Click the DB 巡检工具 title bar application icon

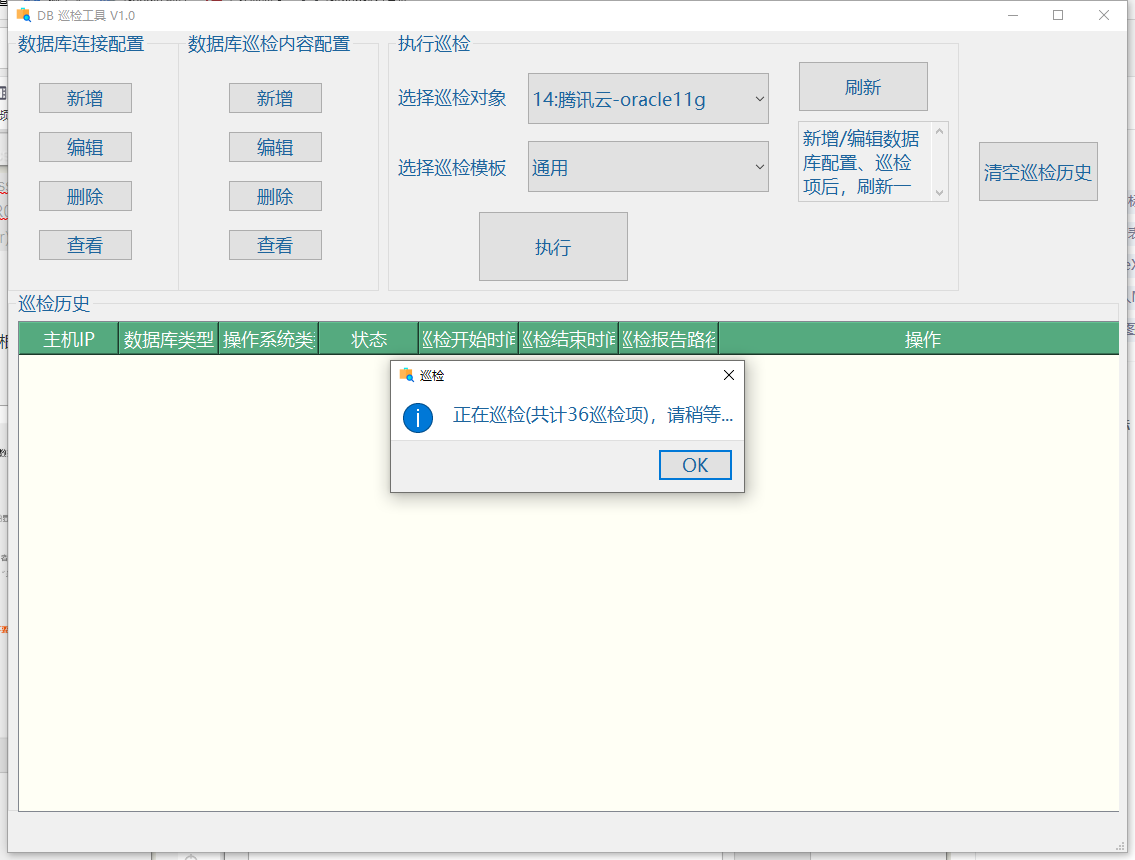click(x=22, y=15)
